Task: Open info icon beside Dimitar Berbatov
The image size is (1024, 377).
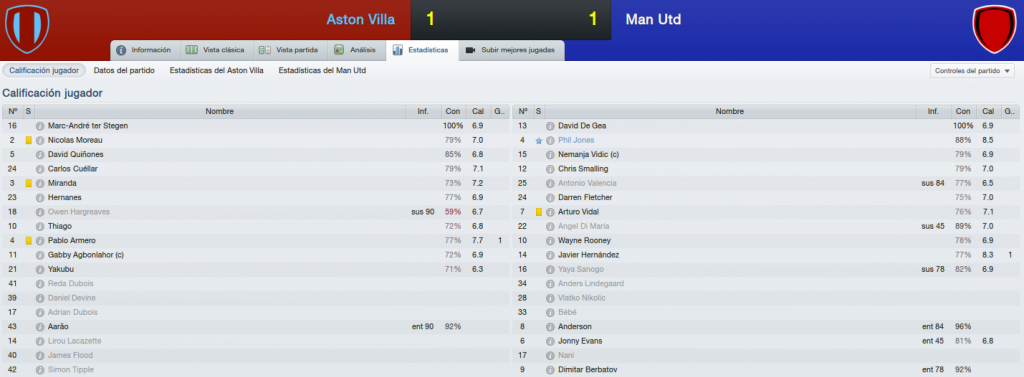Action: click(550, 370)
